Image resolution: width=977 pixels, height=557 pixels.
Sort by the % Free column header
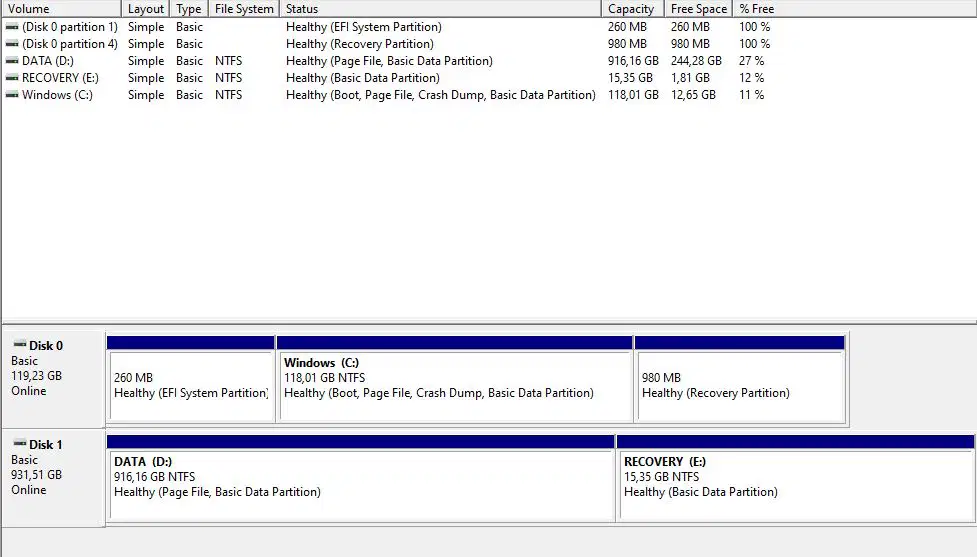756,9
